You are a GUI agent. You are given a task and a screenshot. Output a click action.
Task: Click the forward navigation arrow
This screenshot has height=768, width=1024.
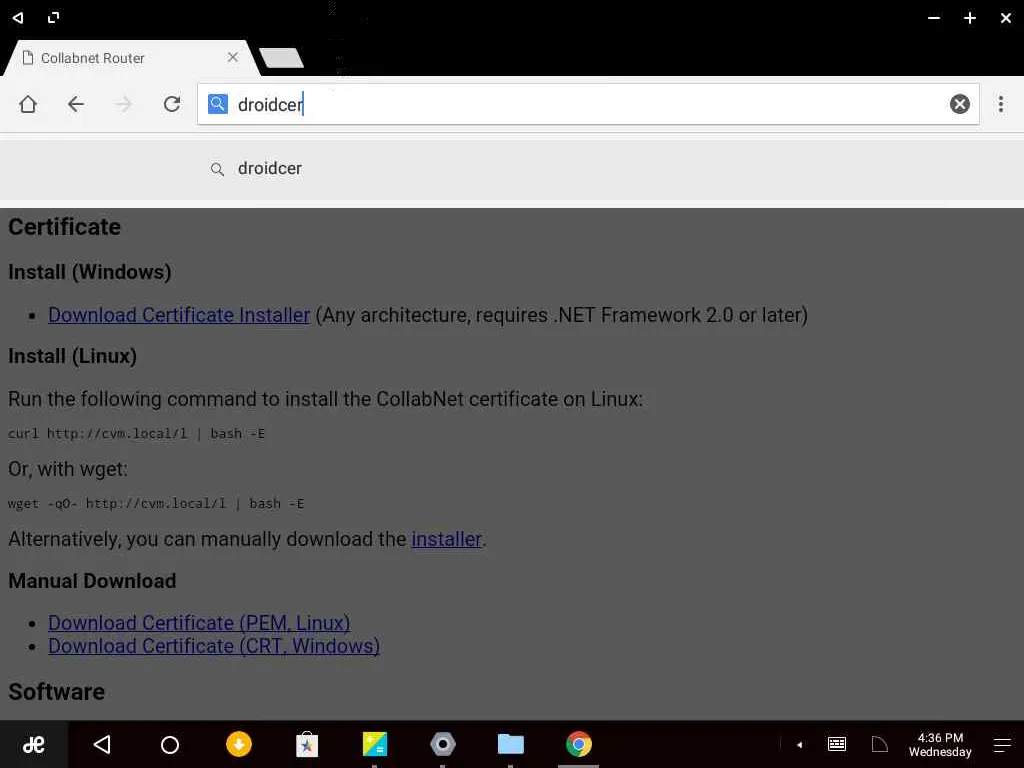tap(123, 104)
